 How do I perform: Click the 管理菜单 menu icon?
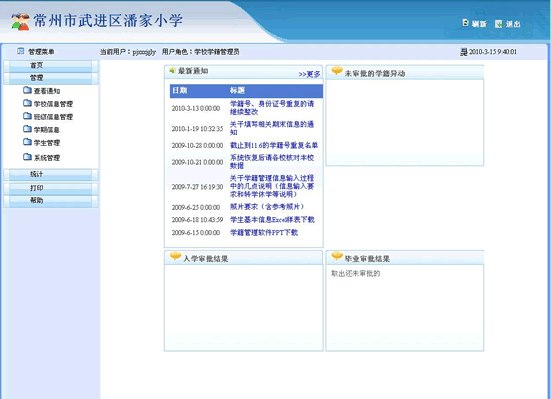[20, 51]
